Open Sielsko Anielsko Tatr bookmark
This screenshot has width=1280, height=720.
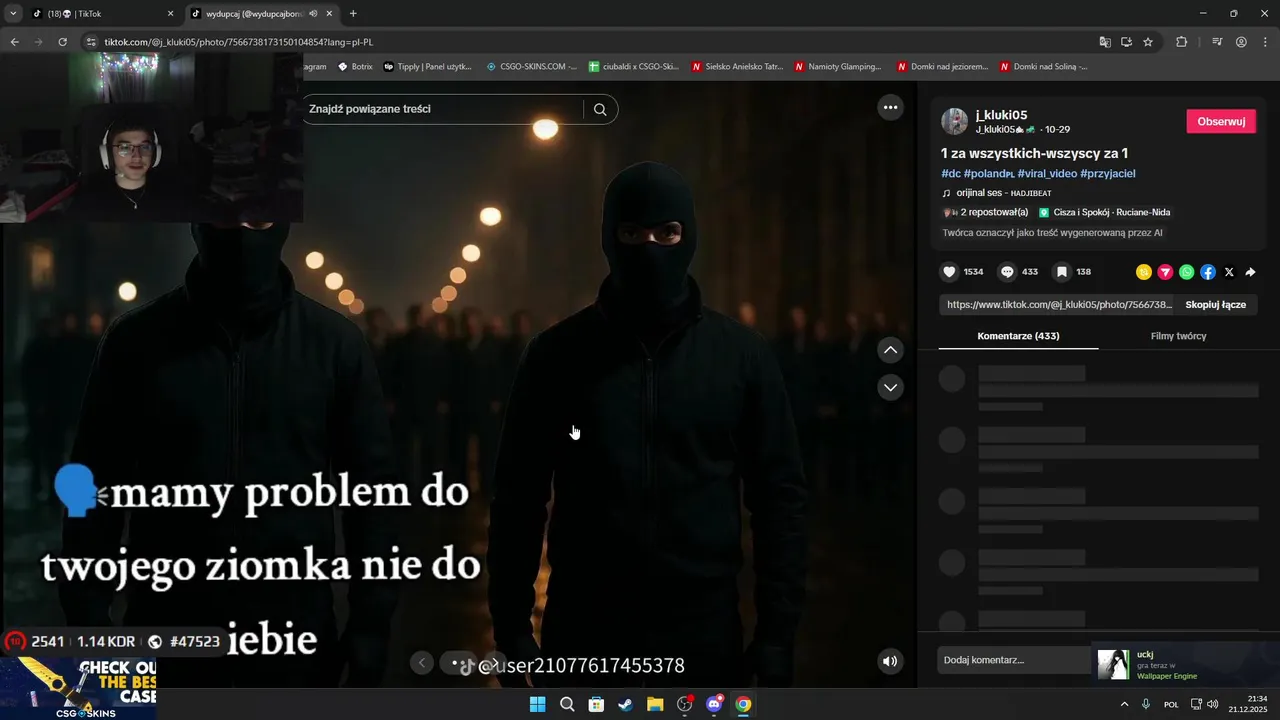737,67
